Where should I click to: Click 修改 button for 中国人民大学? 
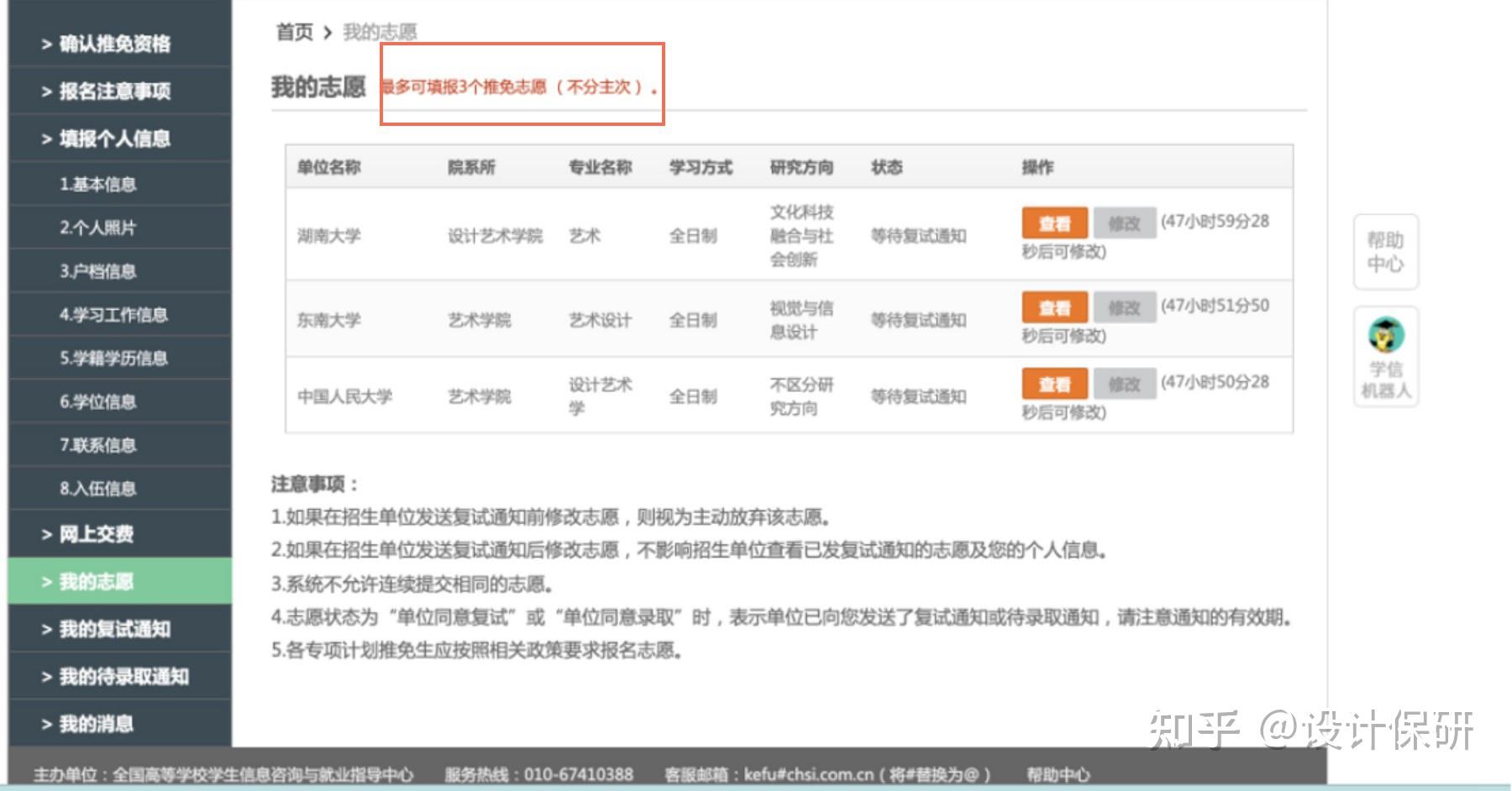[x=1124, y=384]
